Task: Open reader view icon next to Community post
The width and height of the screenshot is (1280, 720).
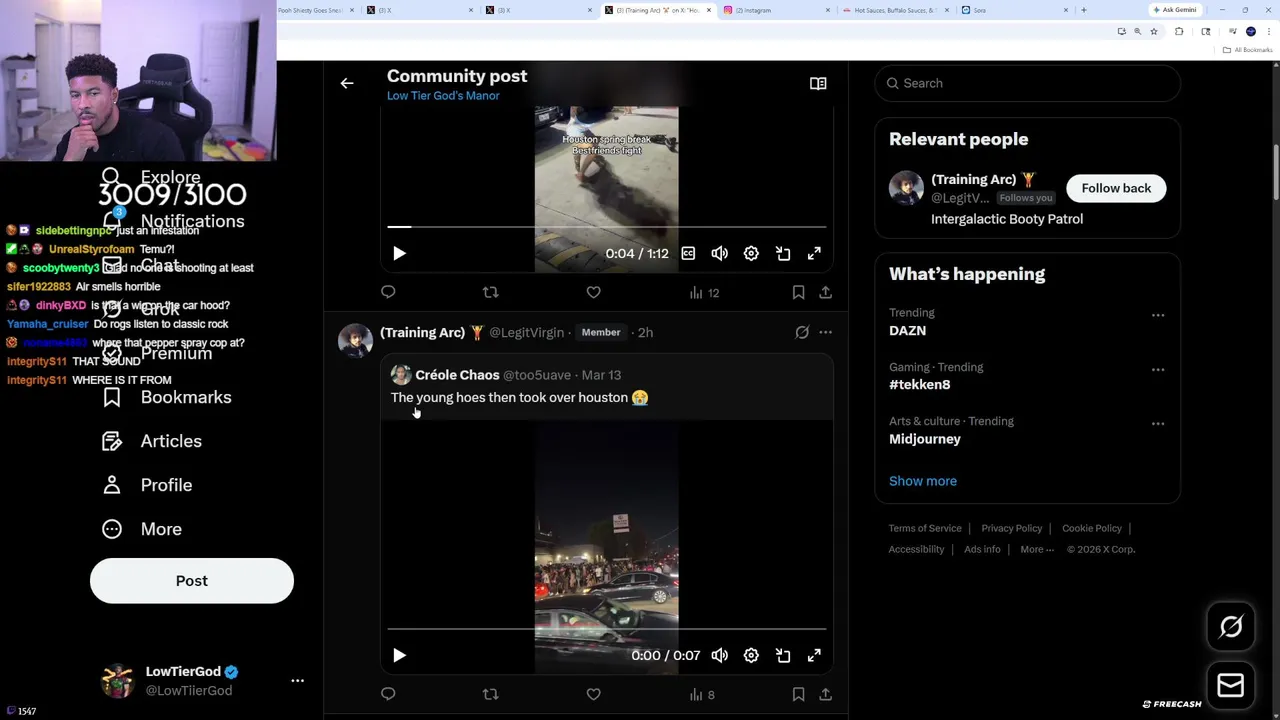Action: pyautogui.click(x=818, y=84)
